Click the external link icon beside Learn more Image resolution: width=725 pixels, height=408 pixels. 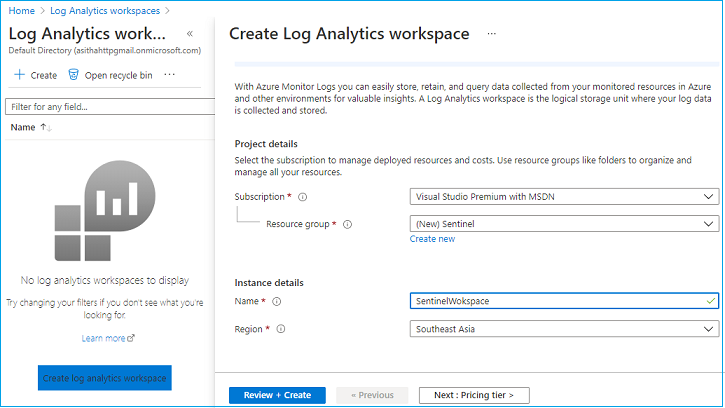131,338
